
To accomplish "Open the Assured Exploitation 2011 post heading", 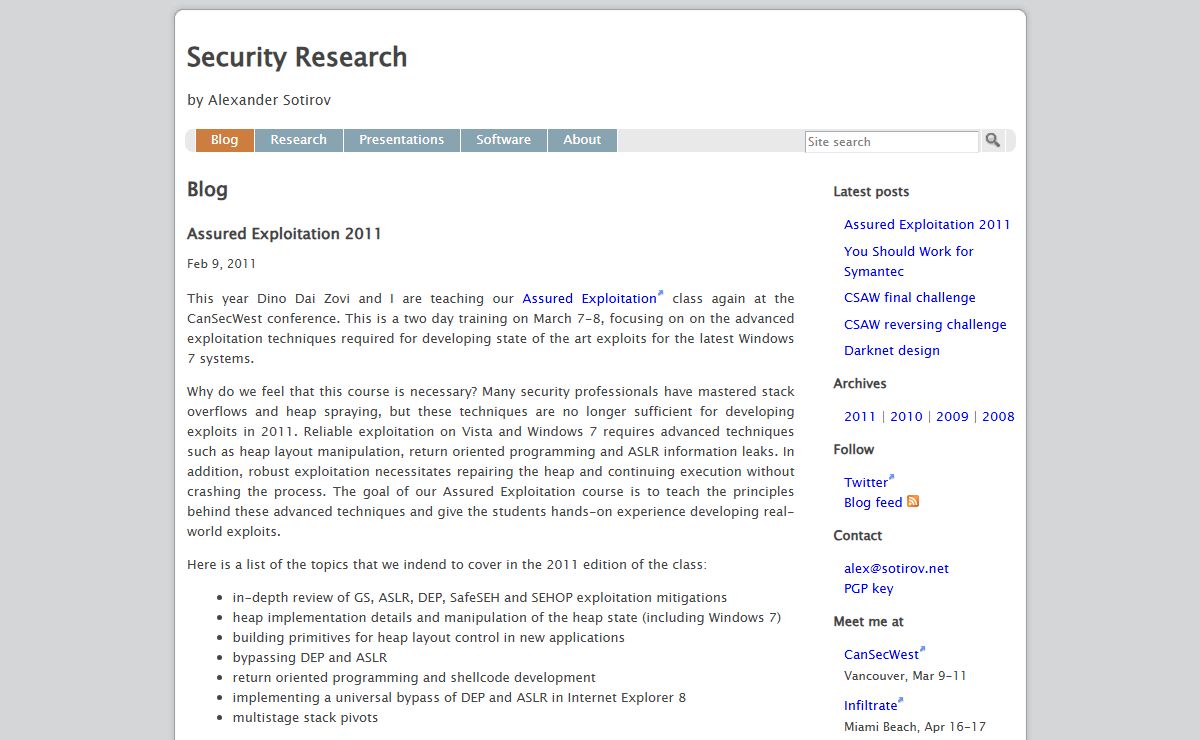I will point(285,234).
